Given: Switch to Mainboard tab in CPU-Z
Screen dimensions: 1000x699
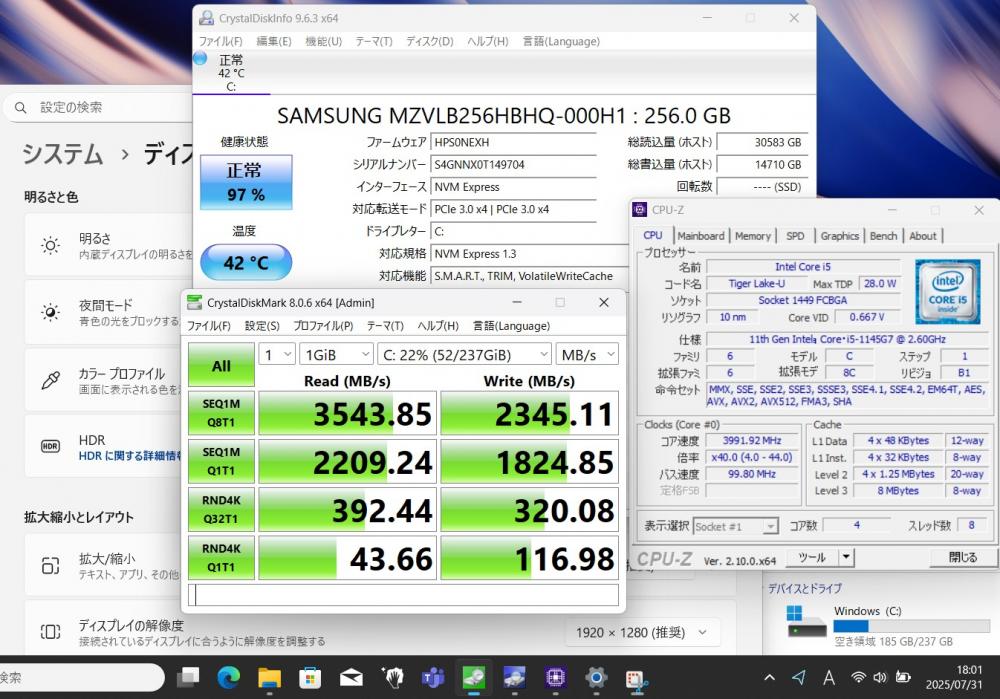Looking at the screenshot, I should [x=701, y=236].
